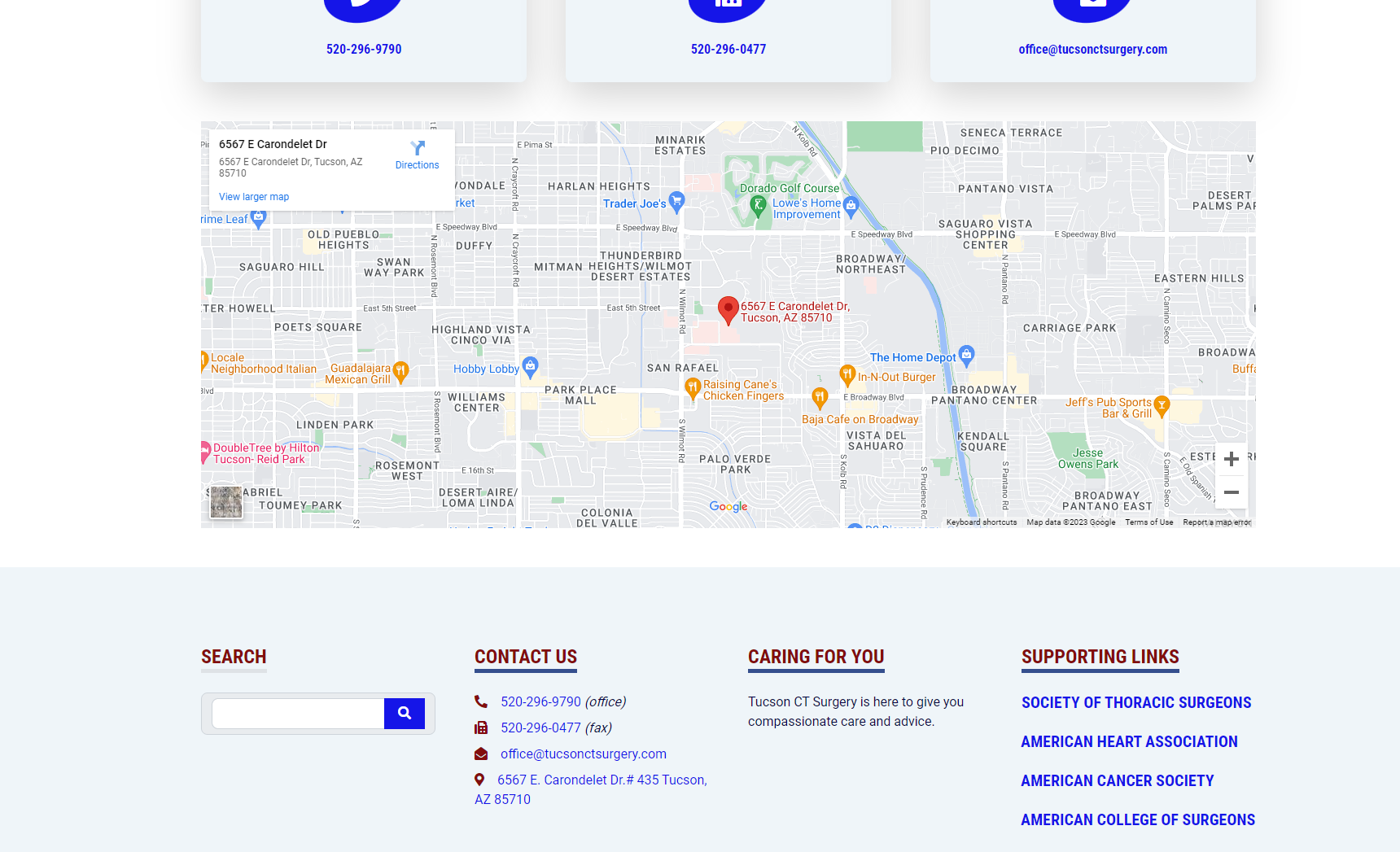This screenshot has width=1400, height=852.
Task: Click the footer search input field
Action: (298, 714)
